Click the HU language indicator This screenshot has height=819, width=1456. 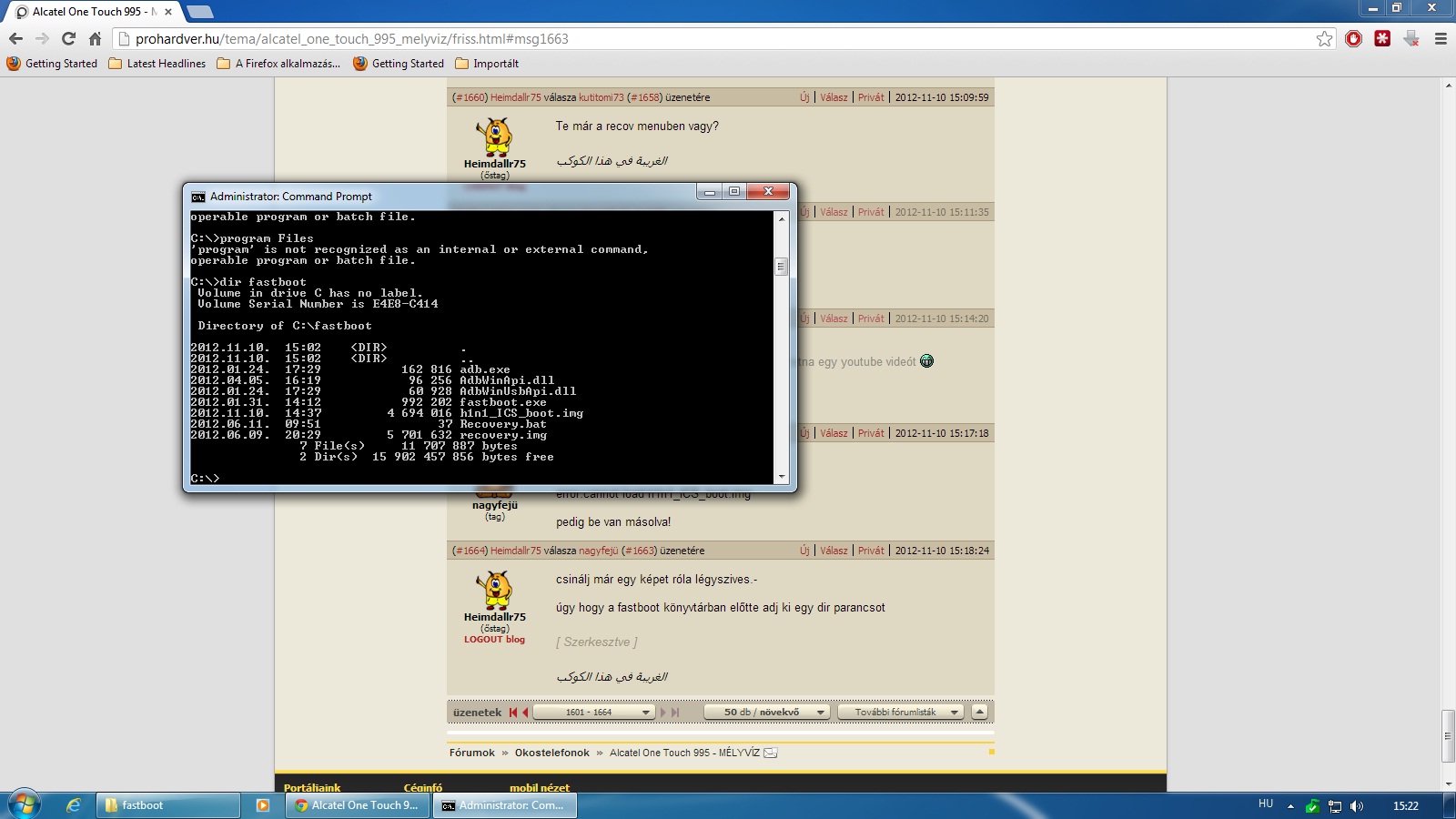(1266, 804)
